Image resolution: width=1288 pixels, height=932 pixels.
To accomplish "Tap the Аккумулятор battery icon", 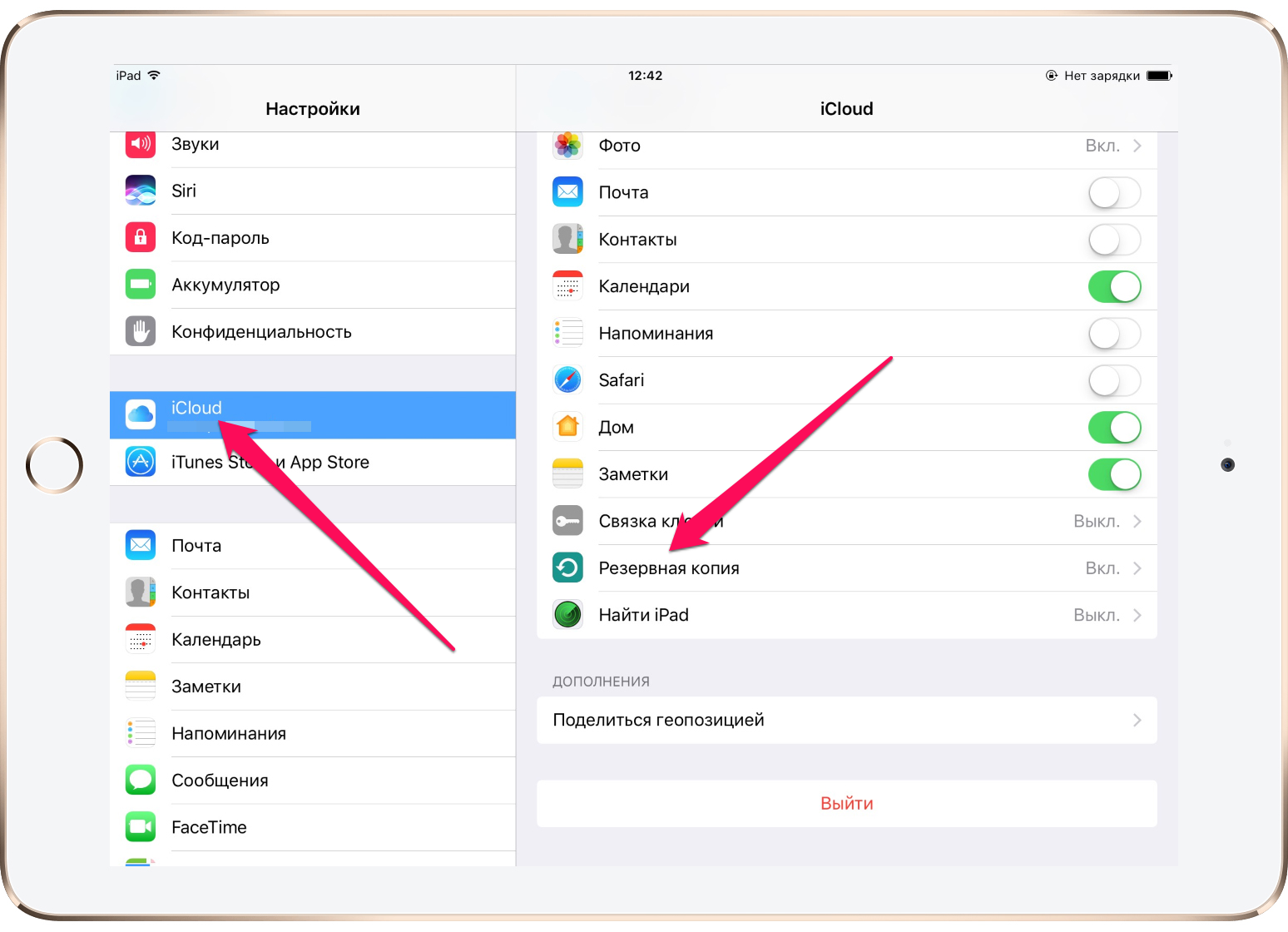I will tap(141, 285).
